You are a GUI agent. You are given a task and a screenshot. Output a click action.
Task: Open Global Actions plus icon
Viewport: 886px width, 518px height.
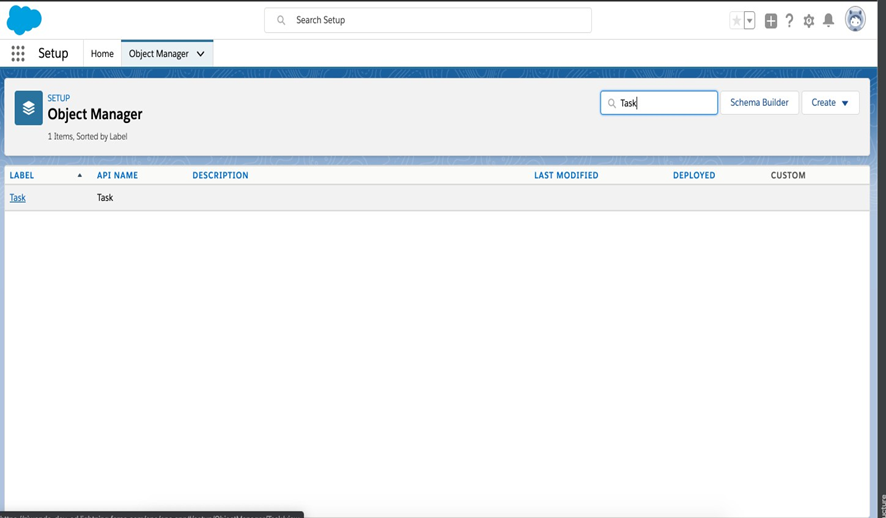771,21
